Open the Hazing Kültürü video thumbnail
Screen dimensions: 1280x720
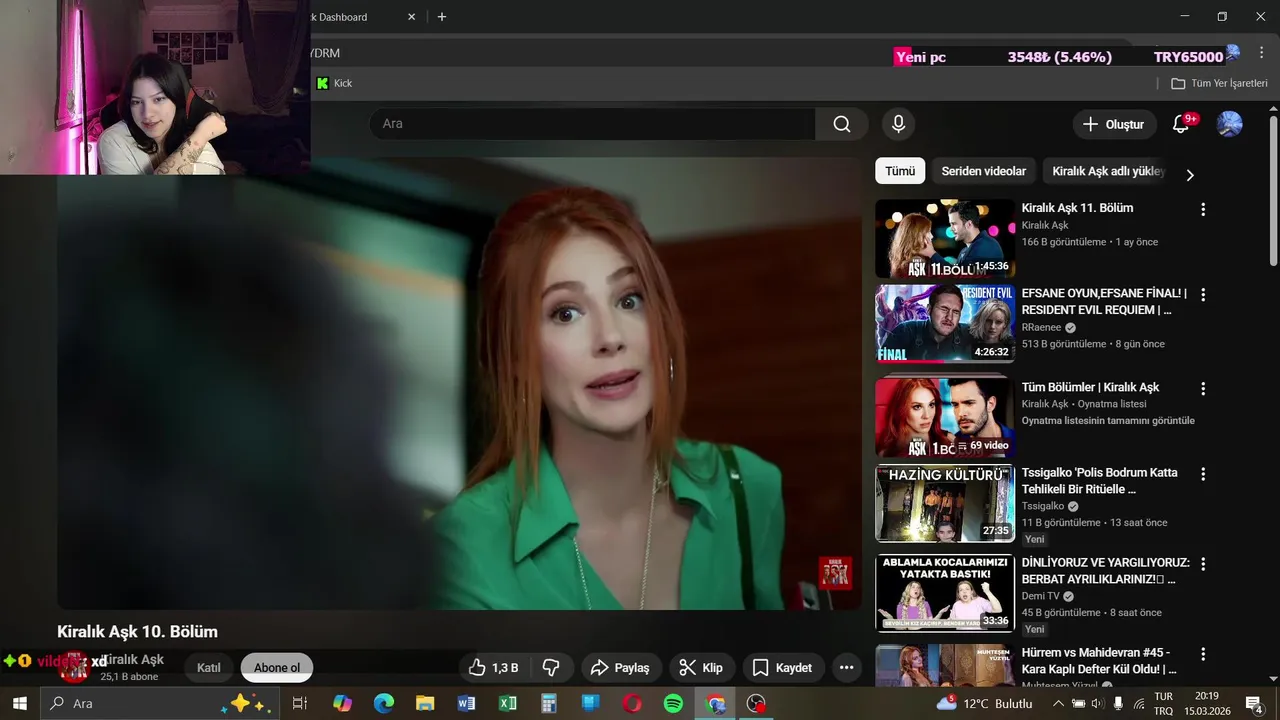tap(945, 503)
